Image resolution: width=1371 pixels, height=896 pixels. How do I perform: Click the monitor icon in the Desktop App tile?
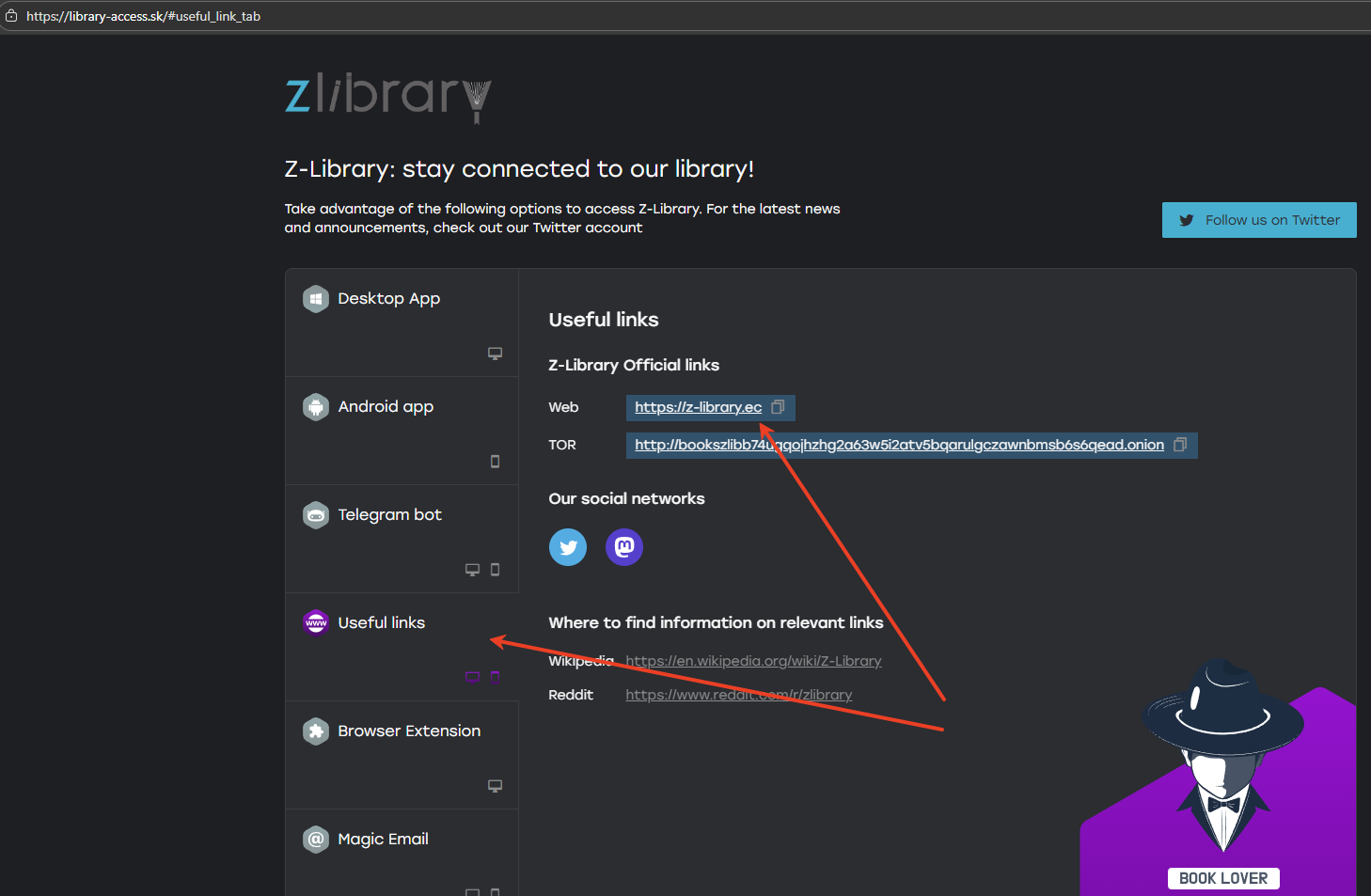point(495,353)
